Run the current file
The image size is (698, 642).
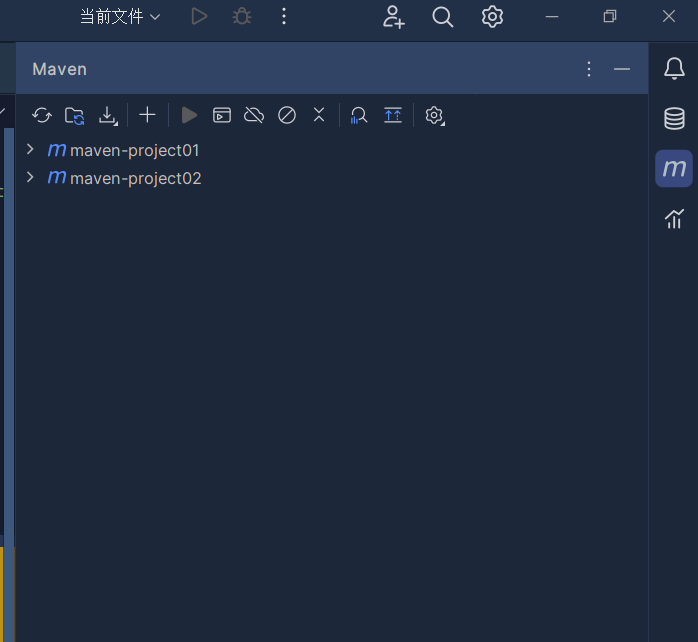tap(199, 16)
